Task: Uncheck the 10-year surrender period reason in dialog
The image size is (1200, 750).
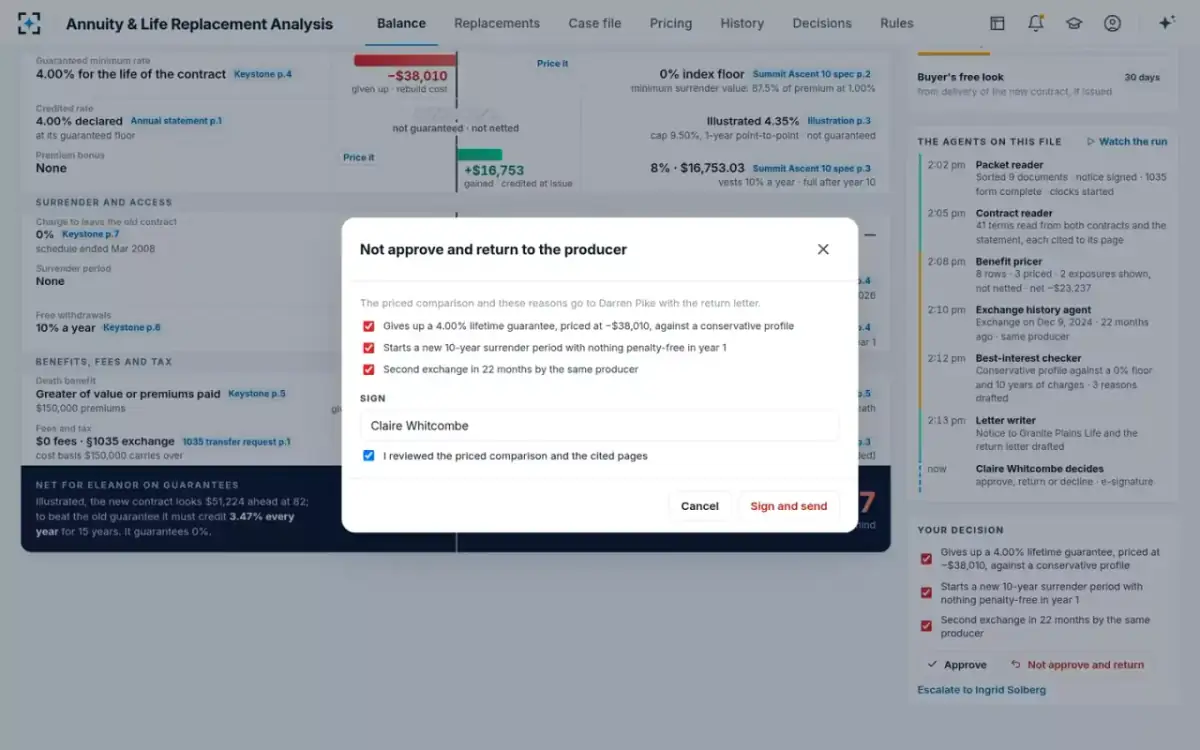Action: [x=369, y=348]
